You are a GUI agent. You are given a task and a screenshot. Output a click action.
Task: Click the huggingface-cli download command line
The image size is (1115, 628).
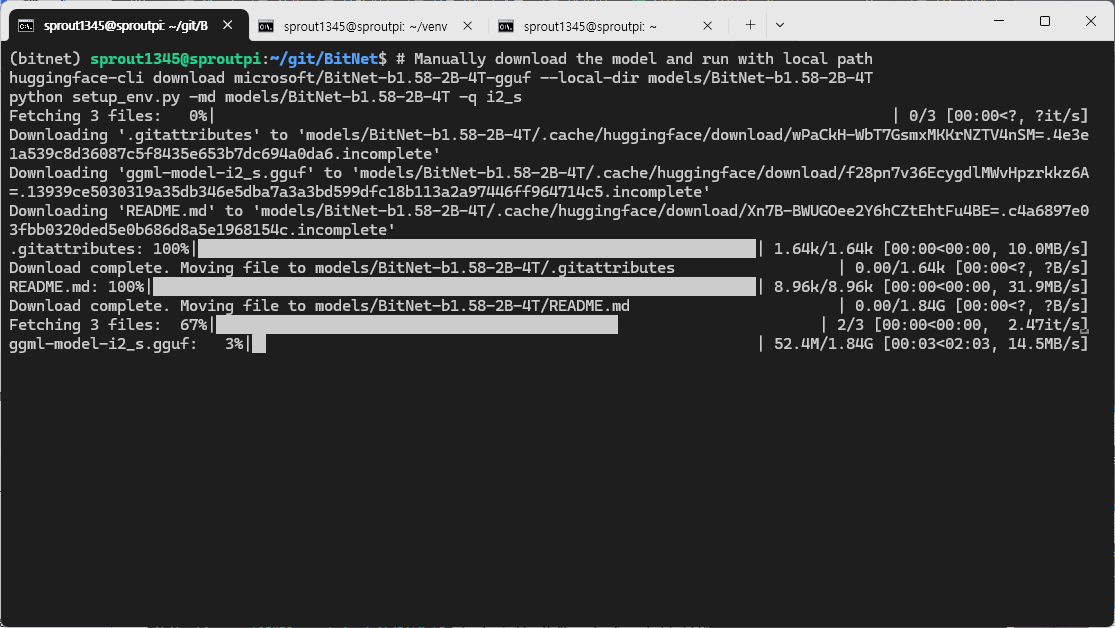point(441,78)
